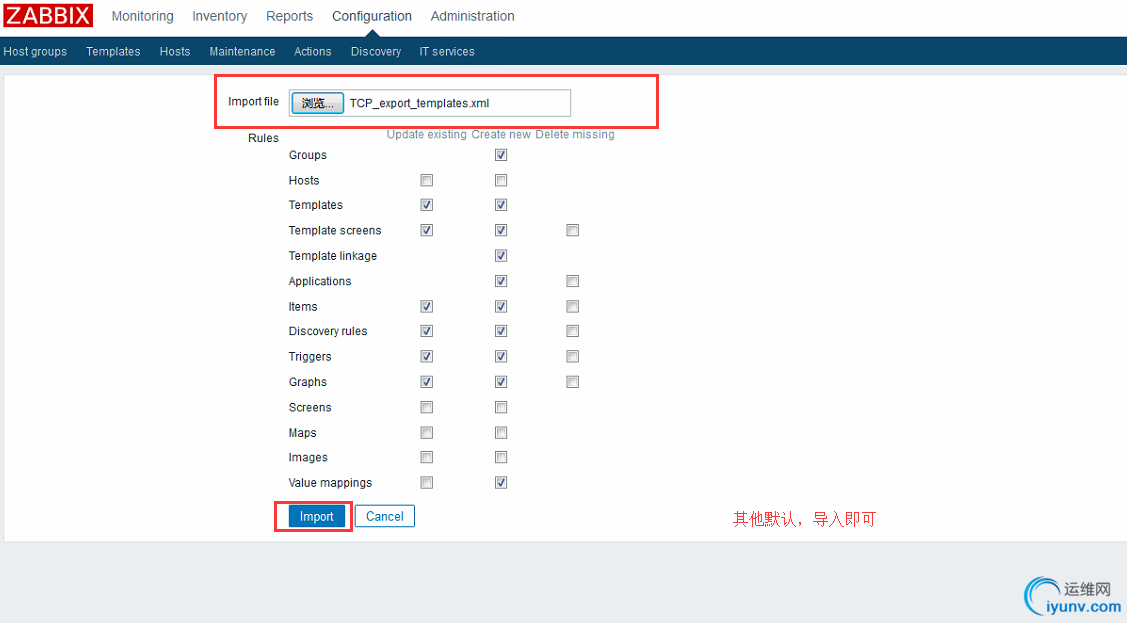Uncheck Template linkage create new checkbox

click(501, 256)
